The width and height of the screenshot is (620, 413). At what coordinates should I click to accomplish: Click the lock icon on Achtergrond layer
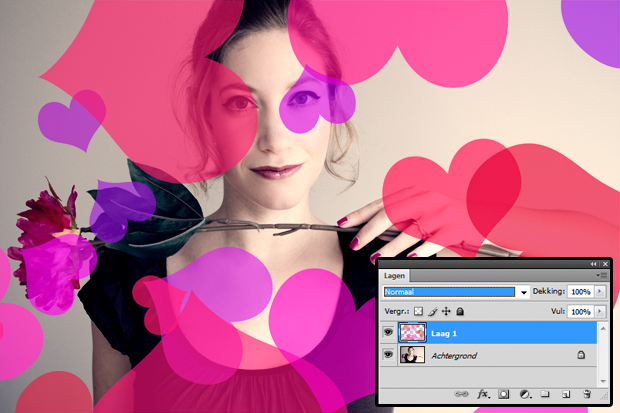[x=581, y=355]
